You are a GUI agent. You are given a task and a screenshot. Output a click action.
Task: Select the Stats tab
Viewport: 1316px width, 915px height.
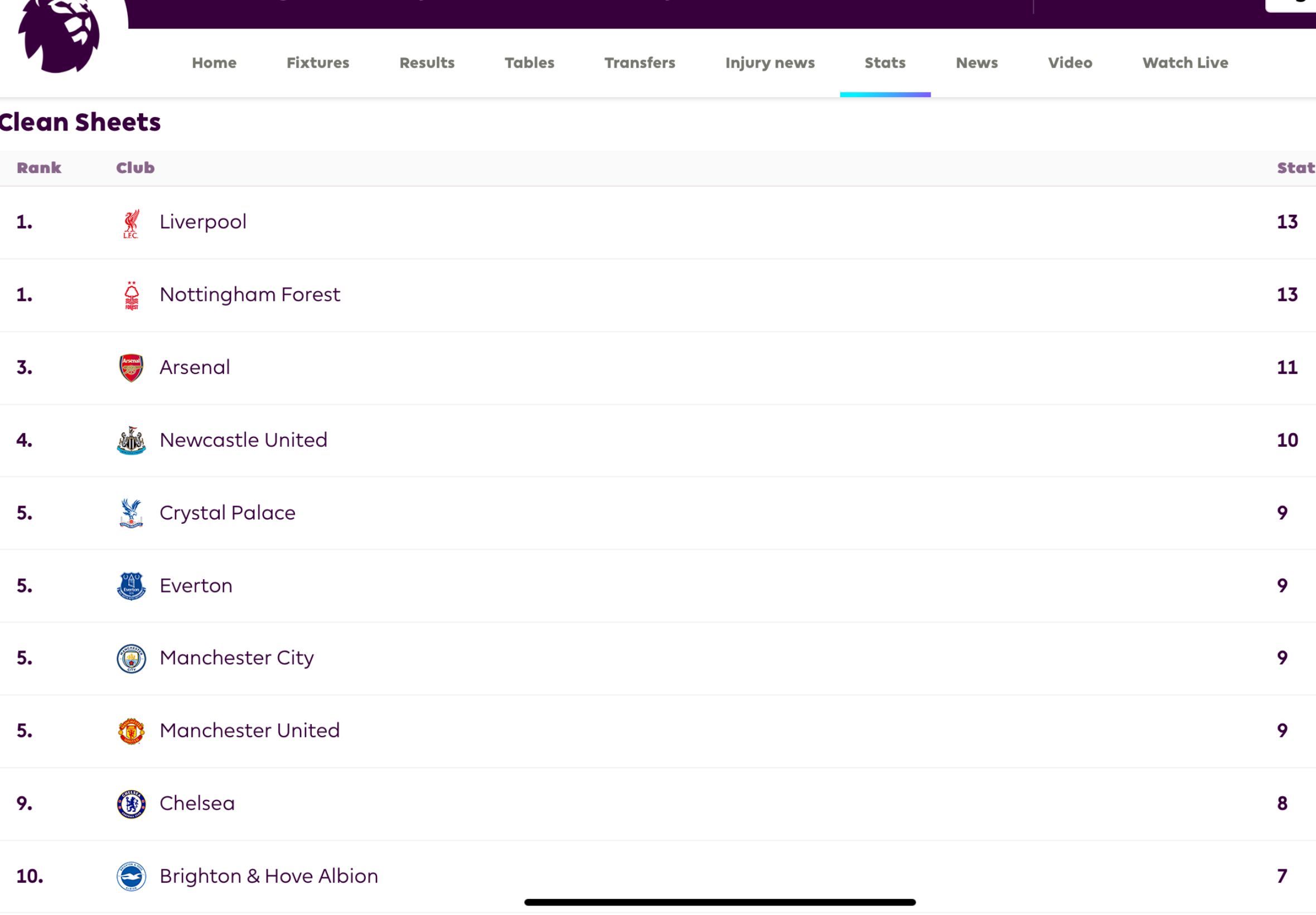pos(885,62)
